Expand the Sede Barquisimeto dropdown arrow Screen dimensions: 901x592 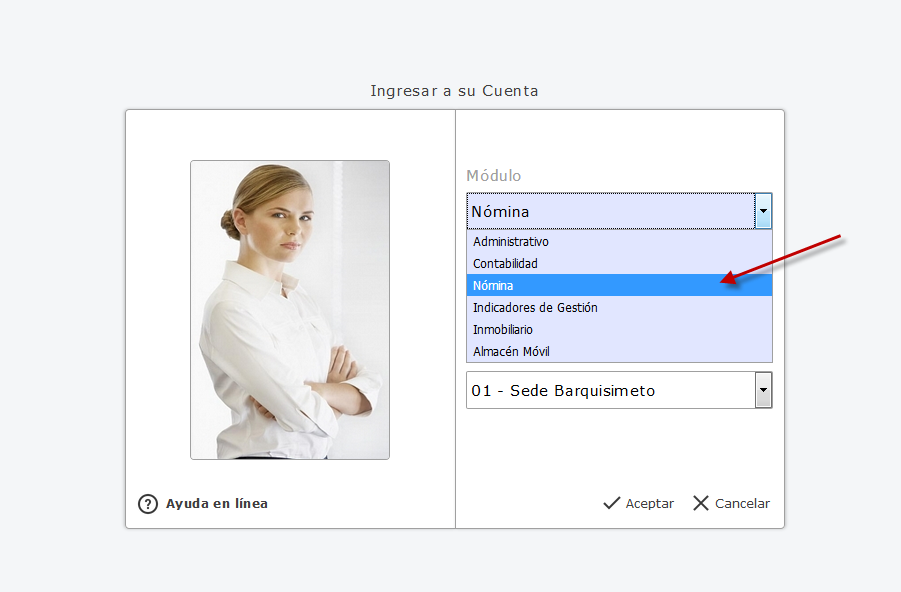pos(763,391)
